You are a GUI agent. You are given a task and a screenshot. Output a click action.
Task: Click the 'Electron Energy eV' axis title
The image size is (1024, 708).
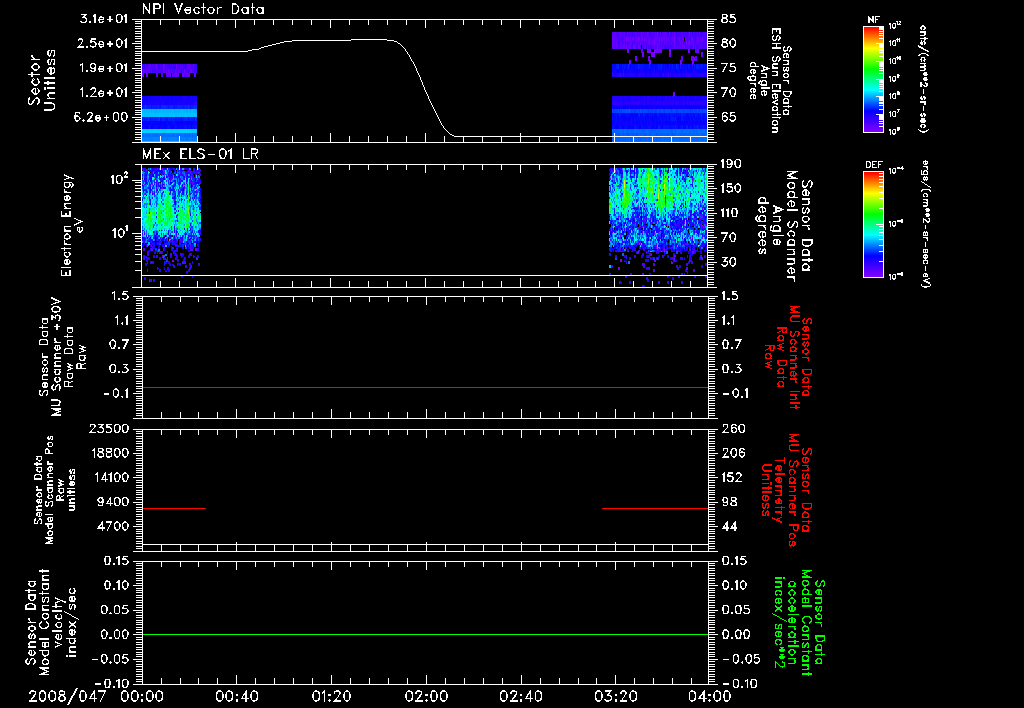click(72, 225)
